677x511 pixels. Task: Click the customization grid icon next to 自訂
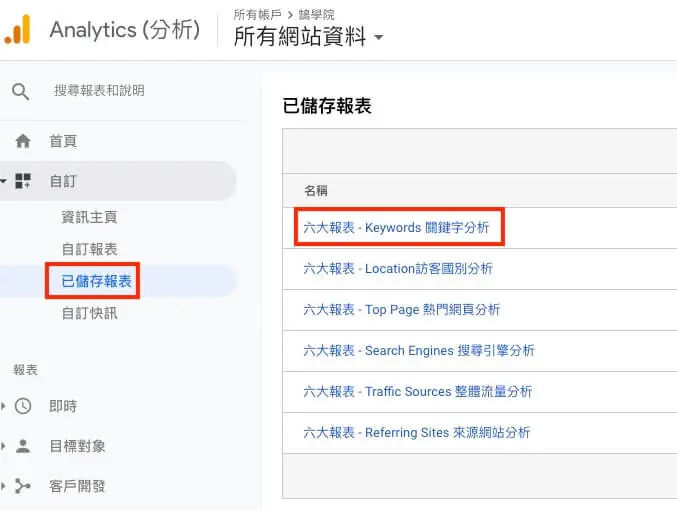click(x=23, y=181)
